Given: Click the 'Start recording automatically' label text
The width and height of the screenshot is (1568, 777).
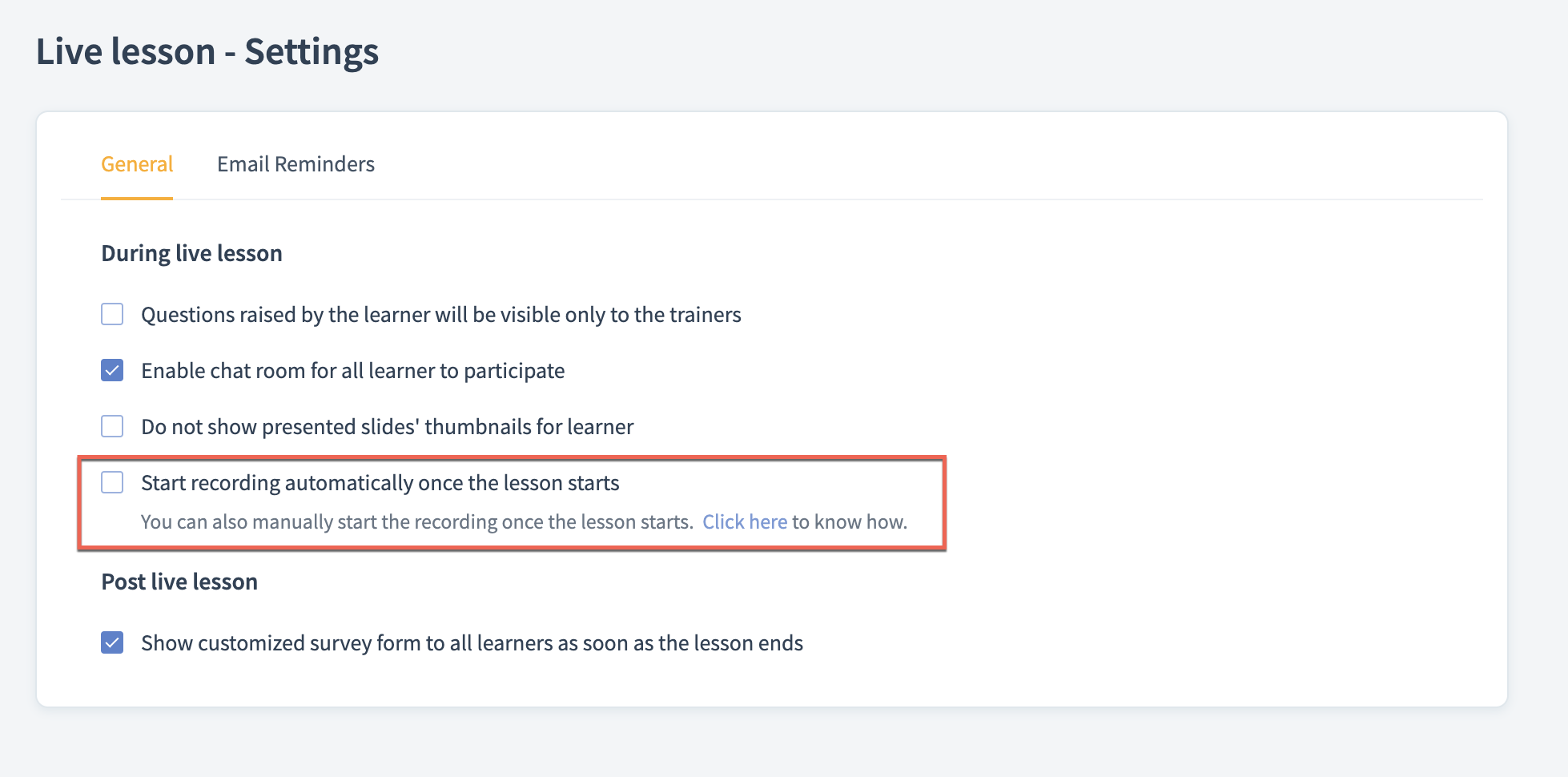Looking at the screenshot, I should pyautogui.click(x=380, y=483).
